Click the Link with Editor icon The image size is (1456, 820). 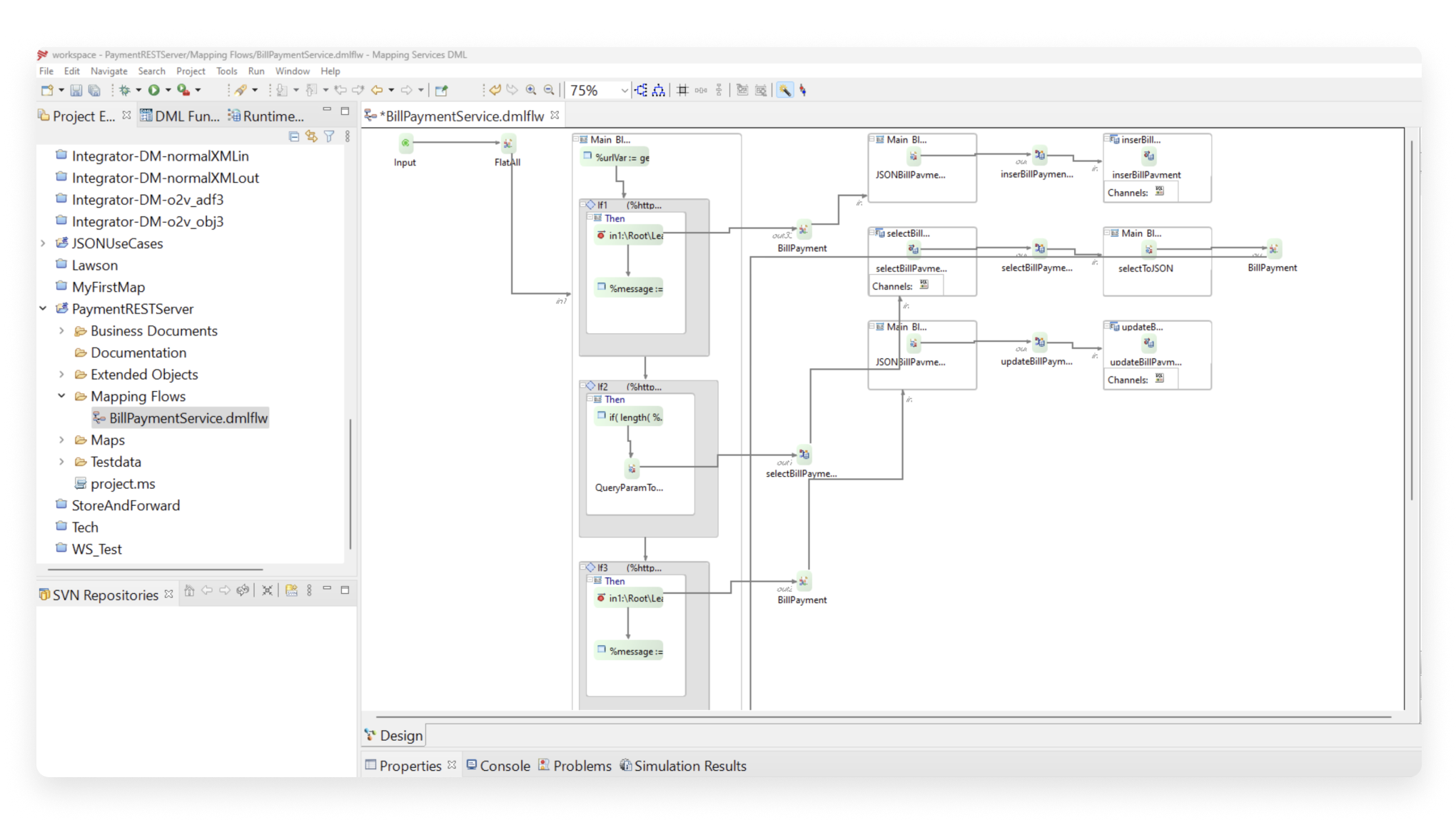(311, 136)
